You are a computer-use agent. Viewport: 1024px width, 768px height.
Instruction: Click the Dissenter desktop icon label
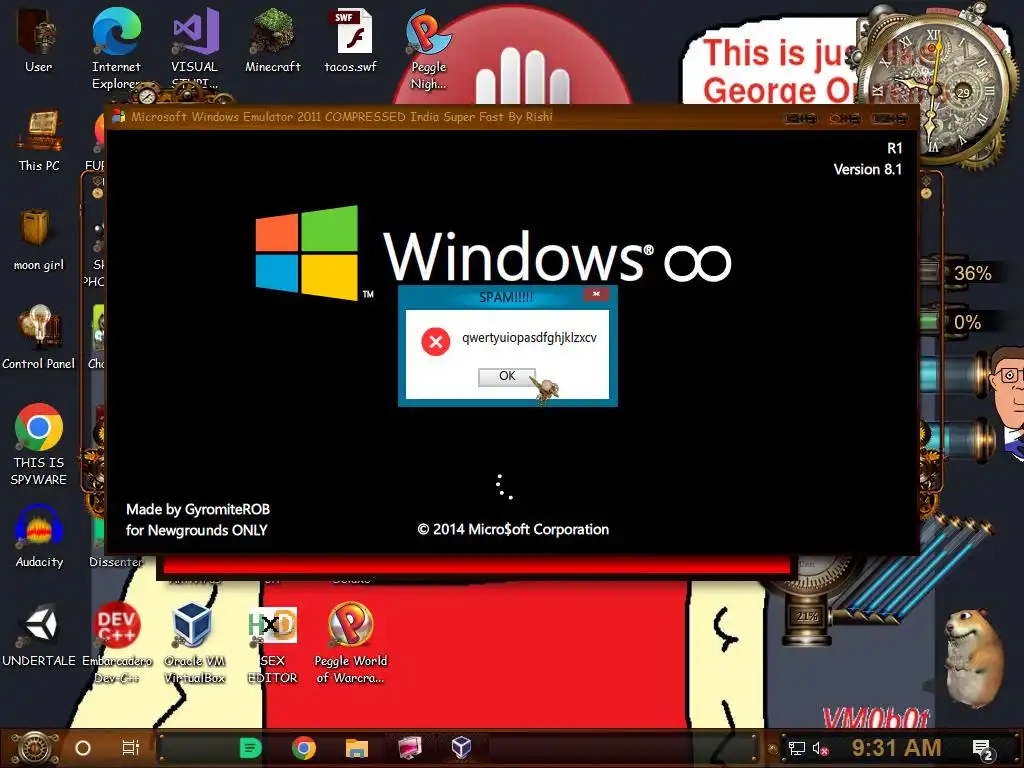point(116,562)
